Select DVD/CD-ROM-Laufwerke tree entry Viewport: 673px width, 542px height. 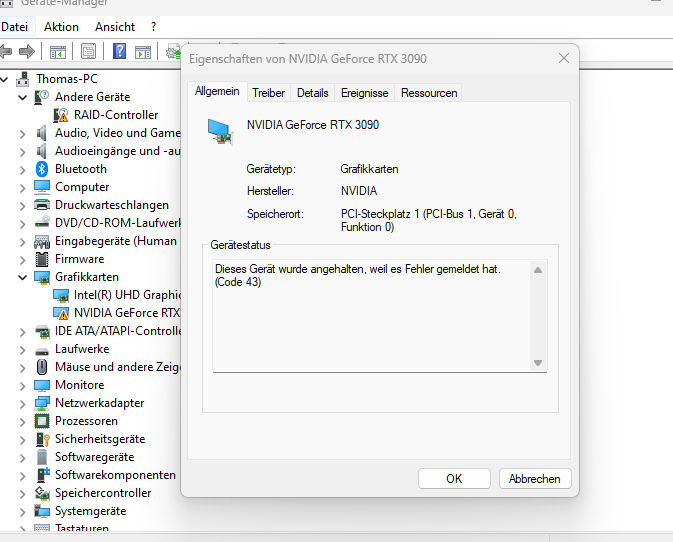(118, 223)
